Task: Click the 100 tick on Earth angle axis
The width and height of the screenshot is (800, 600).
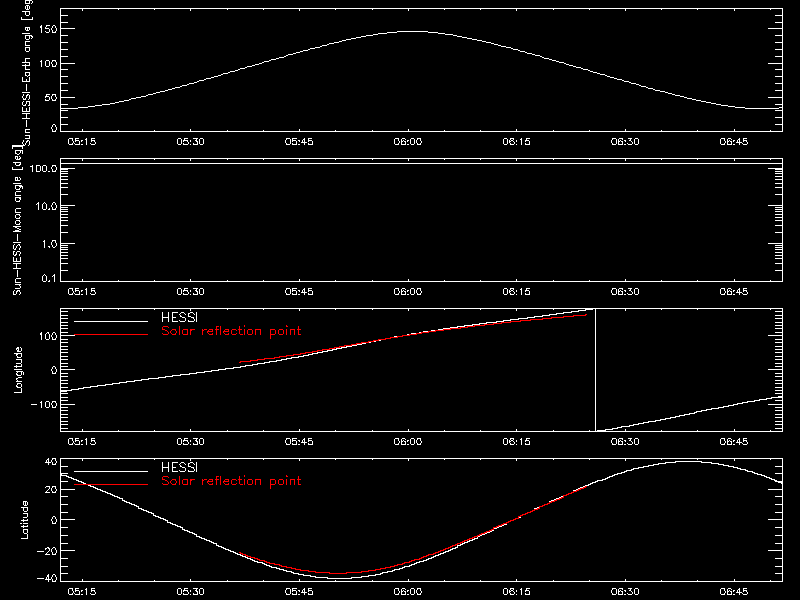Action: click(47, 64)
